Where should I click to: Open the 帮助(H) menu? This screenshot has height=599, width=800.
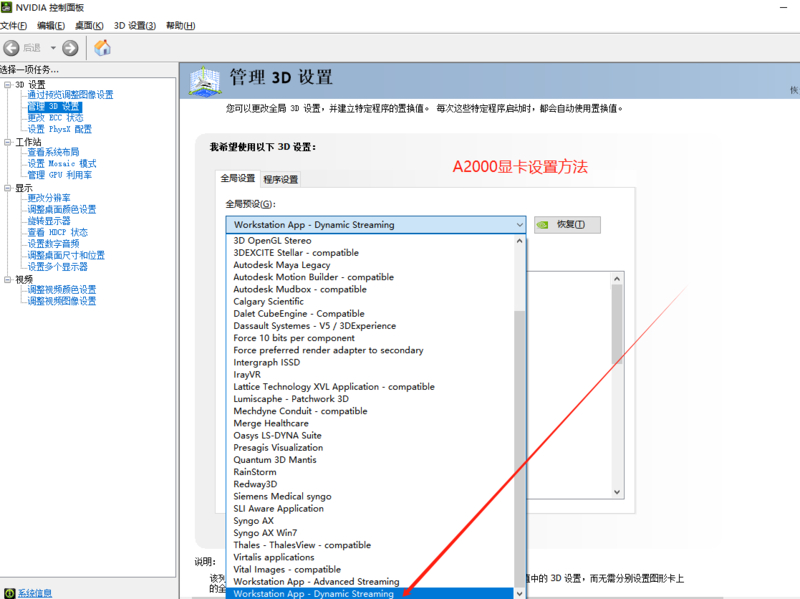coord(181,26)
